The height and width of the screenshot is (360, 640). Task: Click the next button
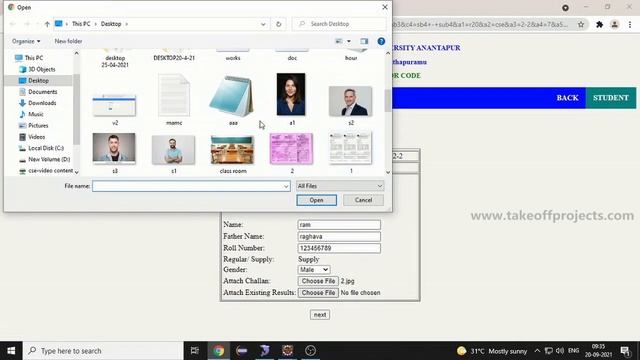[320, 315]
